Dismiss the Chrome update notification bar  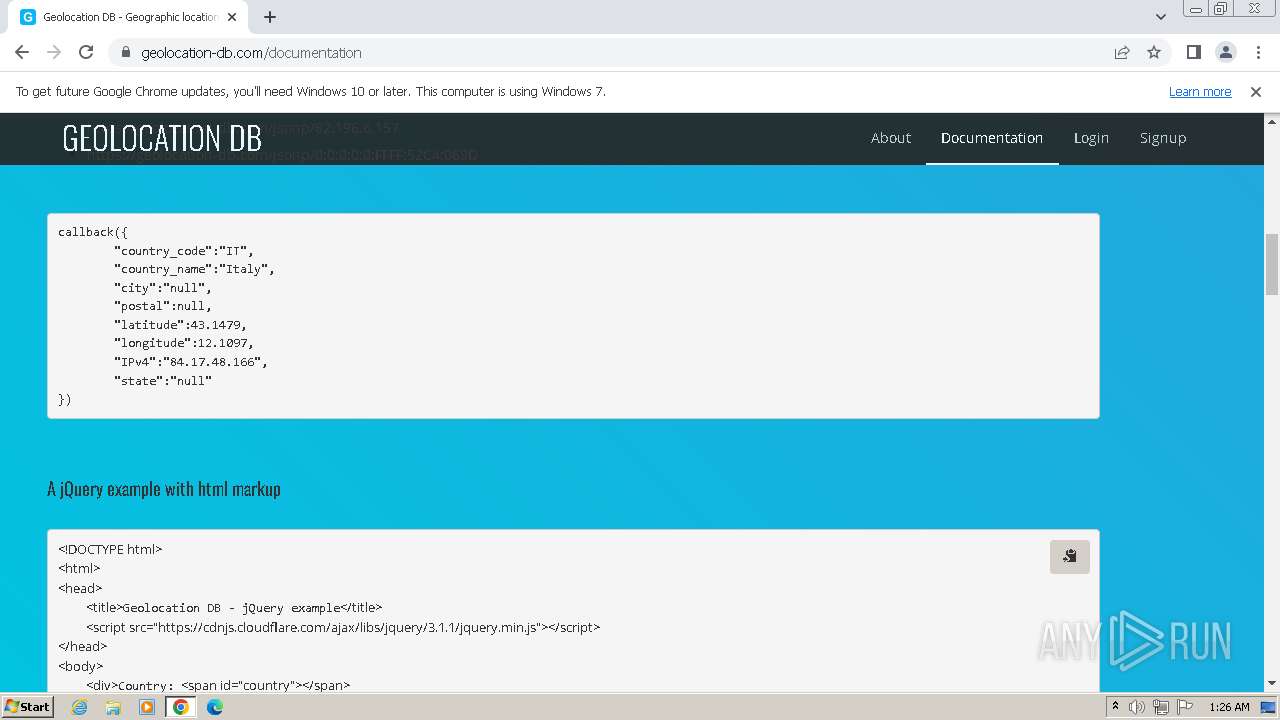1256,91
